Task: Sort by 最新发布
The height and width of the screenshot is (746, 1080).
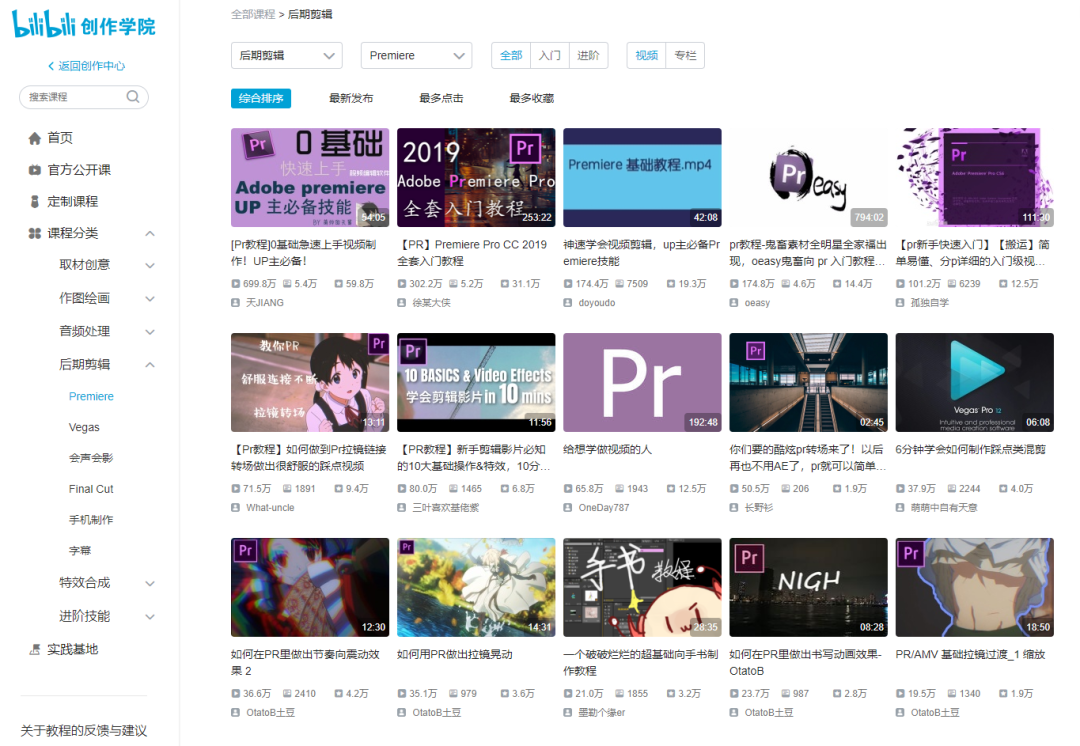Action: (x=351, y=99)
